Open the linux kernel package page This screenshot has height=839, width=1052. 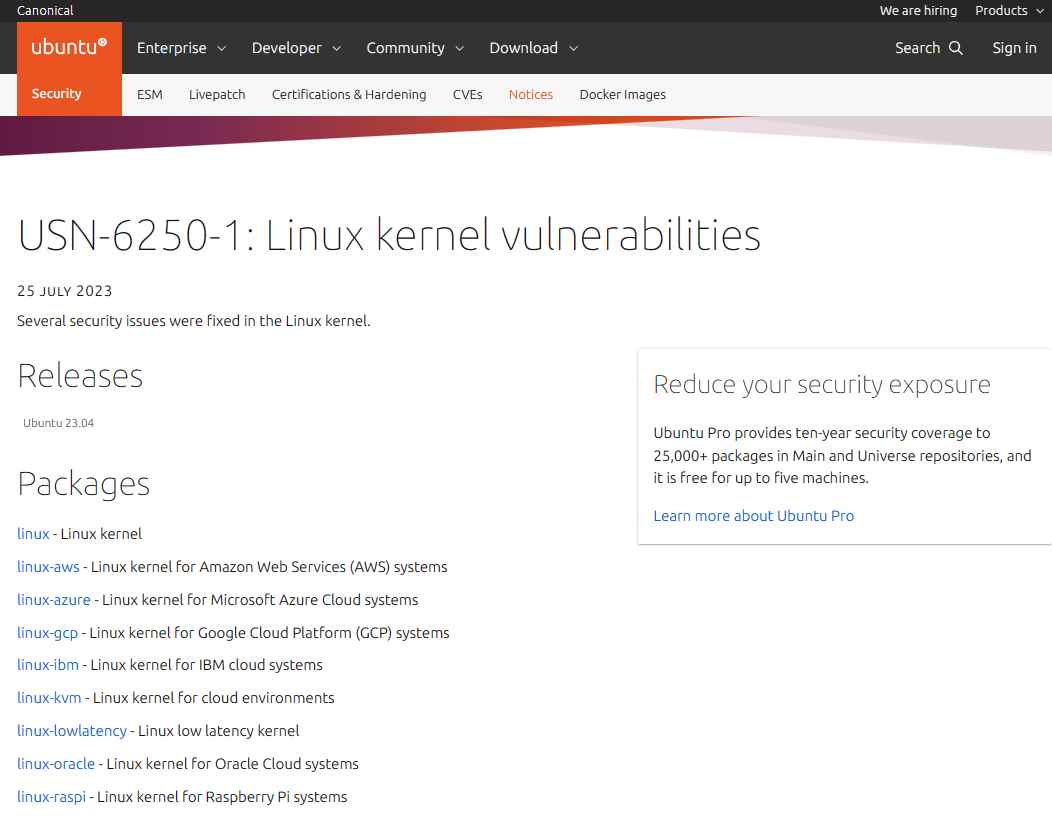click(x=32, y=533)
